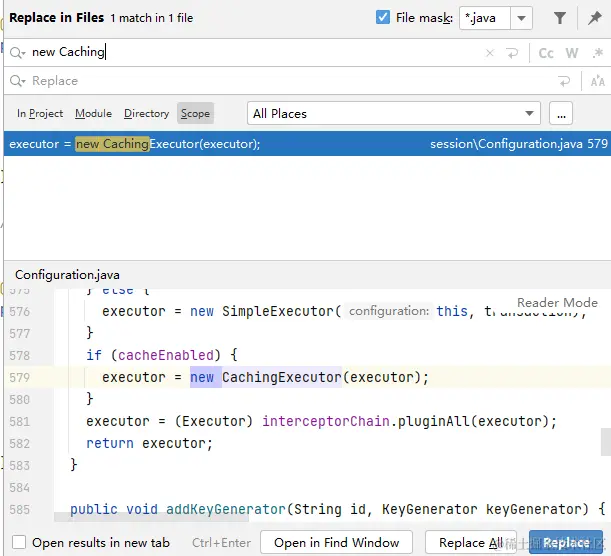Click Reader Mode label in preview
This screenshot has width=611, height=556.
click(557, 302)
